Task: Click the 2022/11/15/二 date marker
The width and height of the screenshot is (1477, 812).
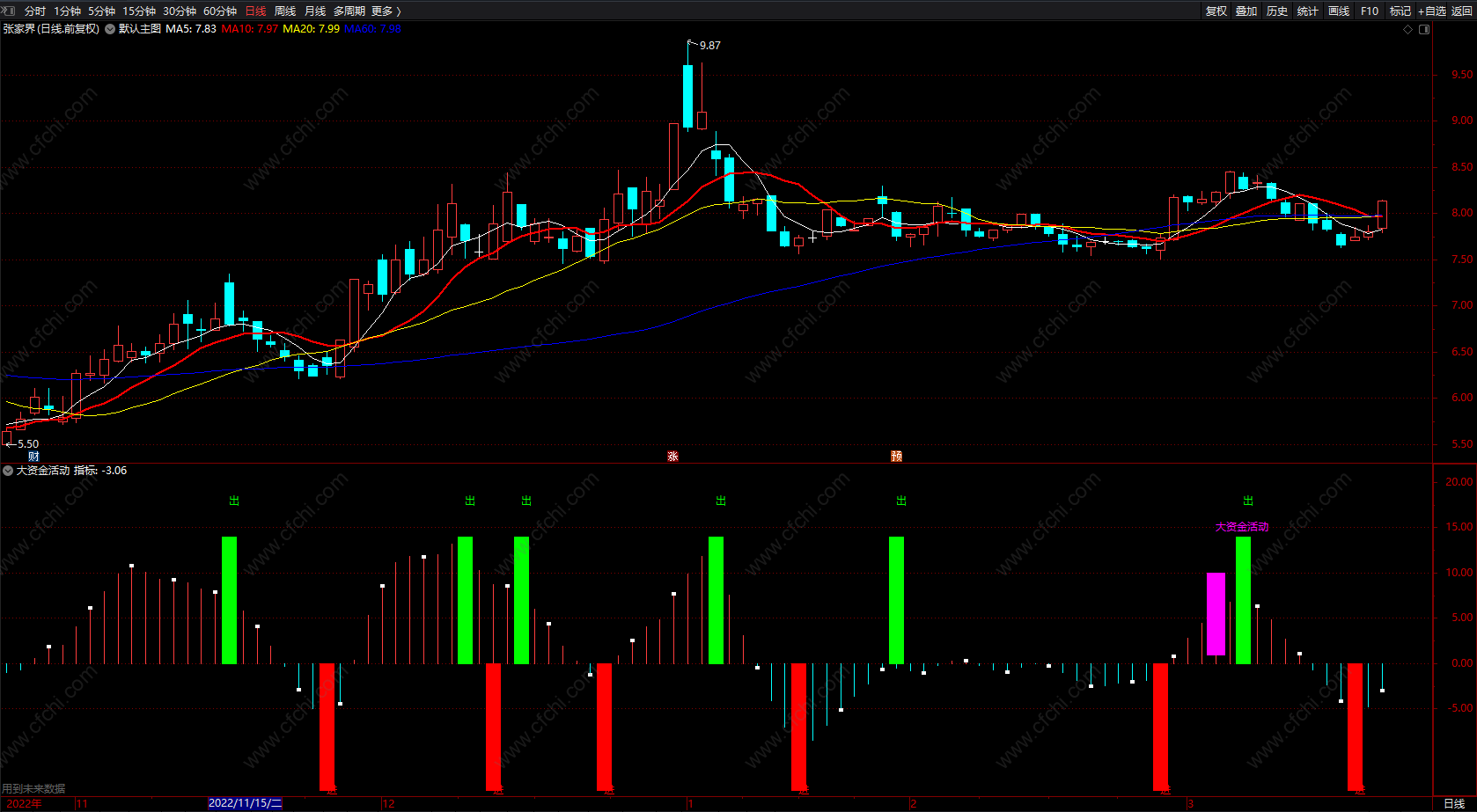Action: click(x=245, y=803)
